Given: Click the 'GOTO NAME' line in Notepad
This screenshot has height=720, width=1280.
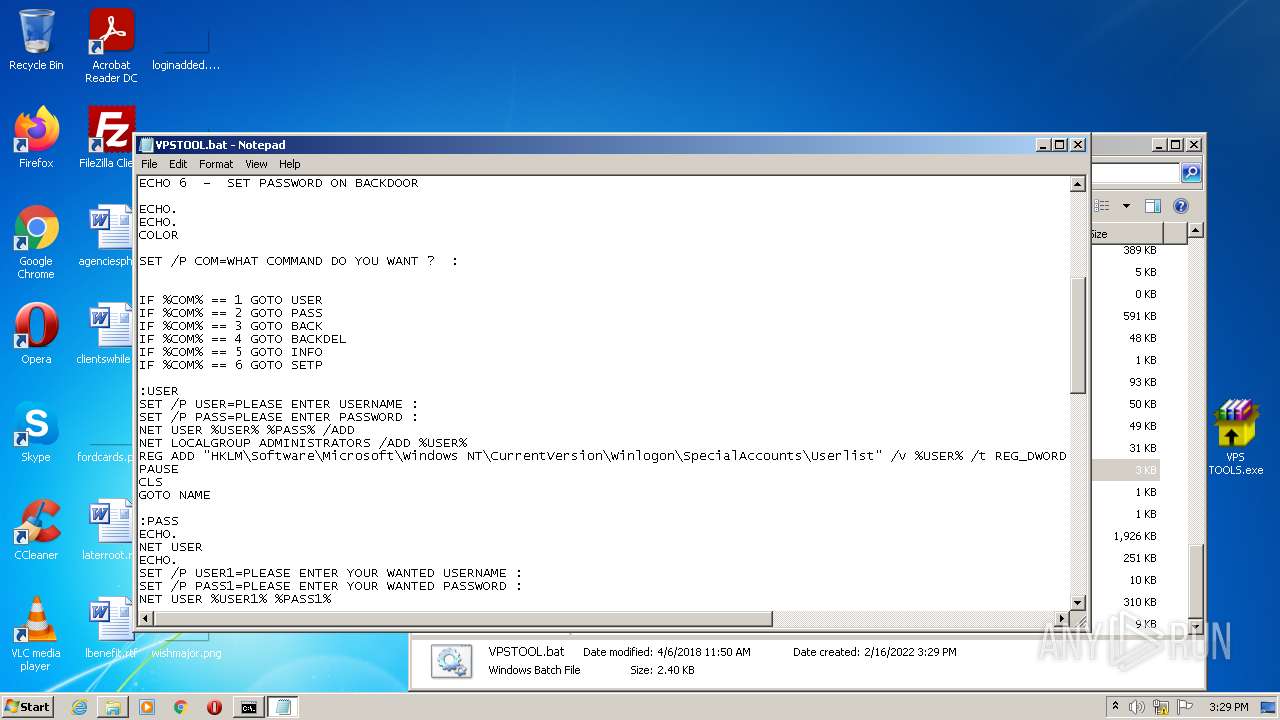Looking at the screenshot, I should (175, 495).
